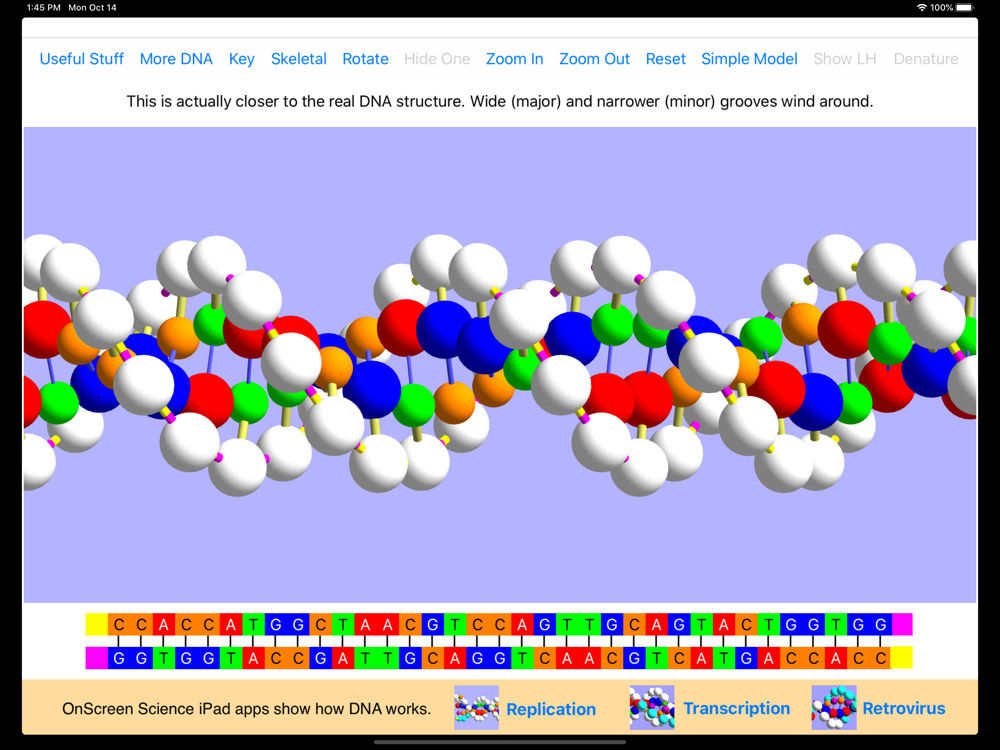Rotate the DNA model
The width and height of the screenshot is (1000, 750).
(x=365, y=59)
